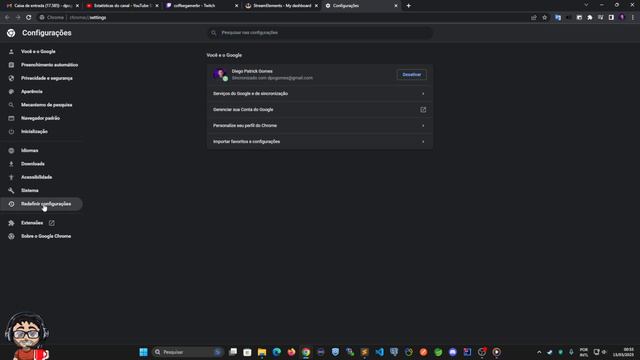Bookmark this page with the star icon
The width and height of the screenshot is (640, 360).
pyautogui.click(x=544, y=18)
